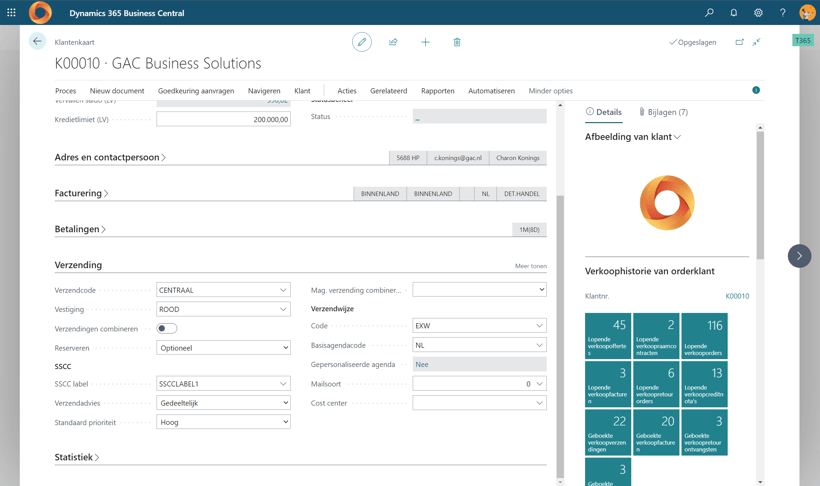Open Navigeren menu

click(x=264, y=91)
